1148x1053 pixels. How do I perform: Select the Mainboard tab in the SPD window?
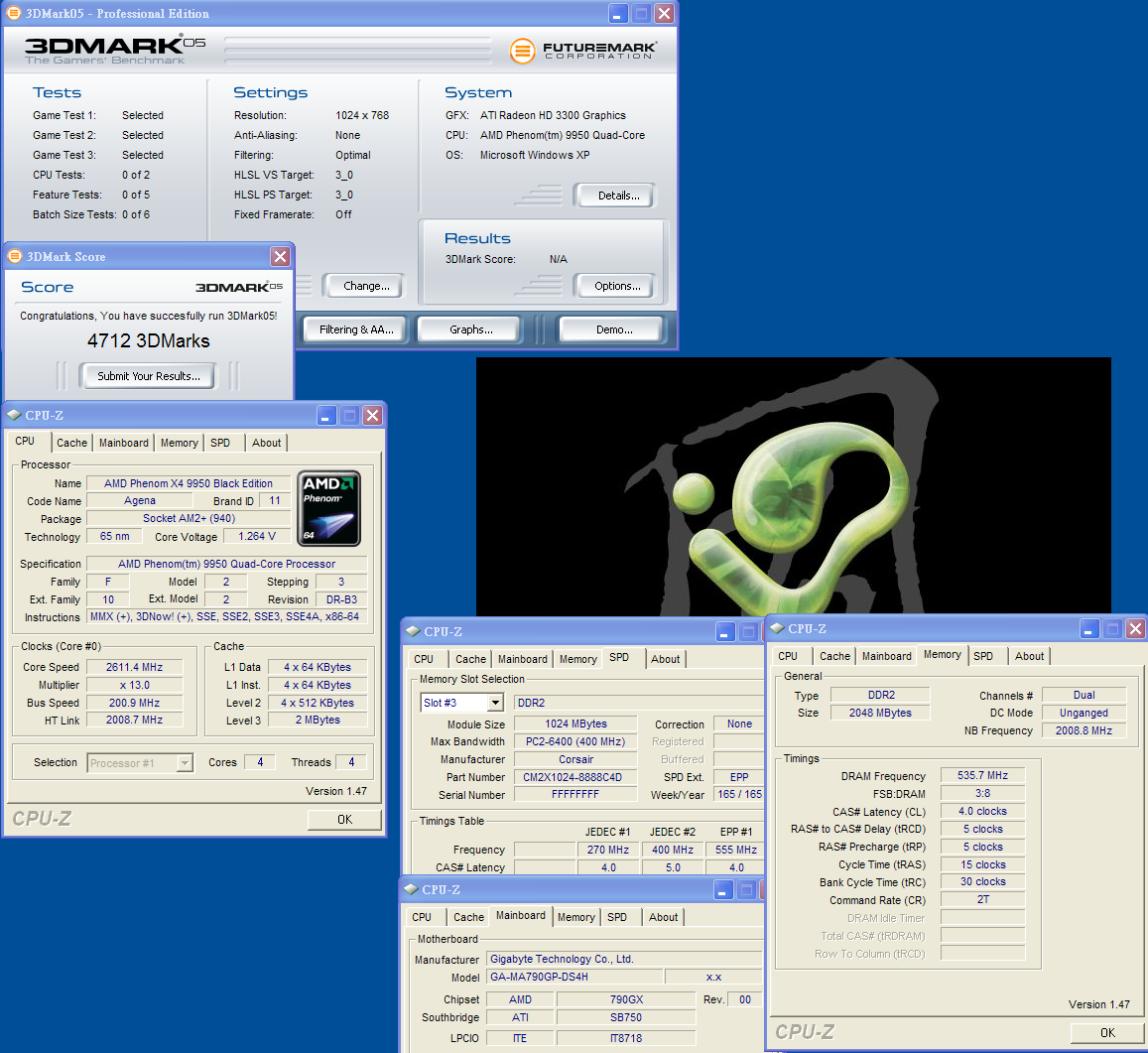coord(522,659)
